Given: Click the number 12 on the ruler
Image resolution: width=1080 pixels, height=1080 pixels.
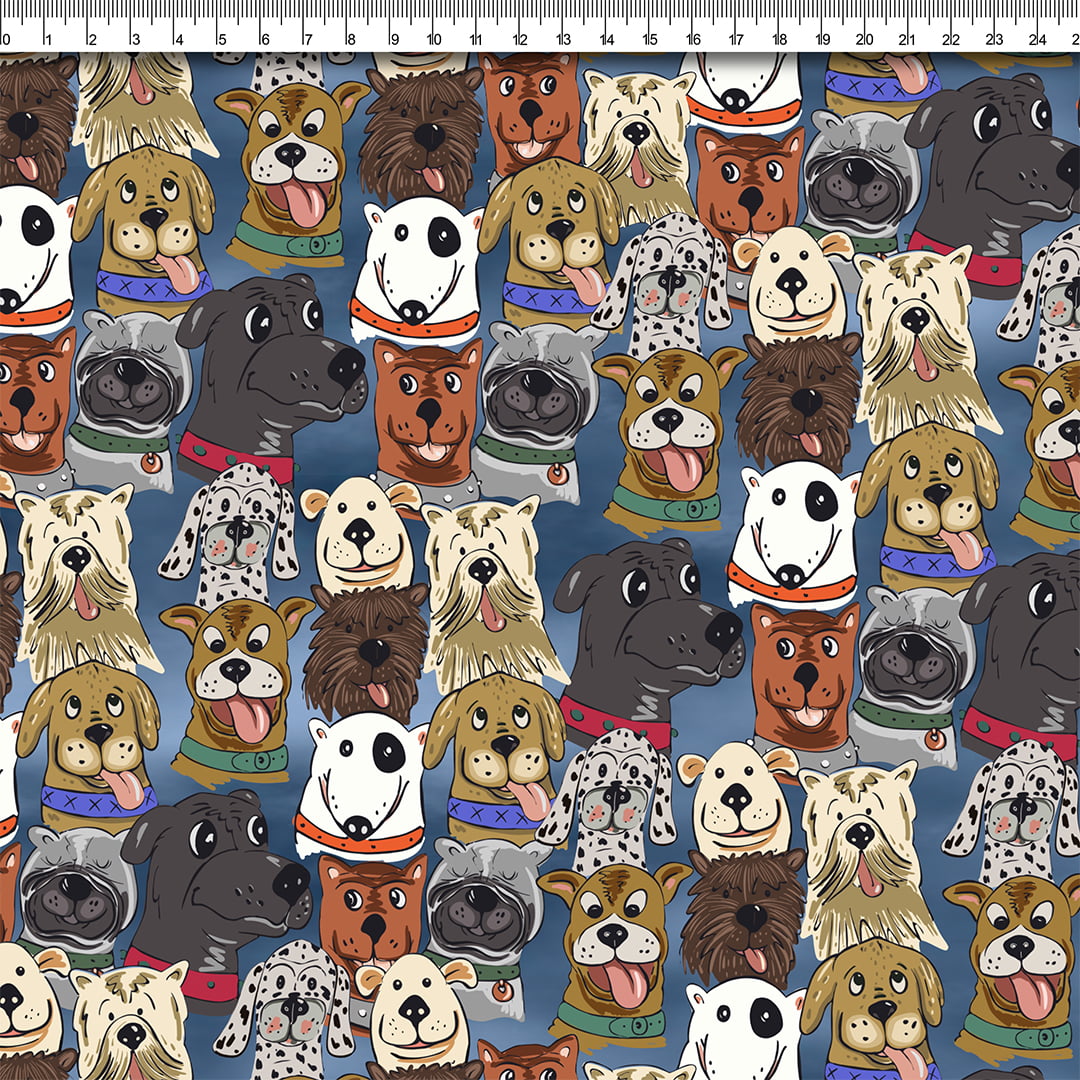Looking at the screenshot, I should coord(520,39).
